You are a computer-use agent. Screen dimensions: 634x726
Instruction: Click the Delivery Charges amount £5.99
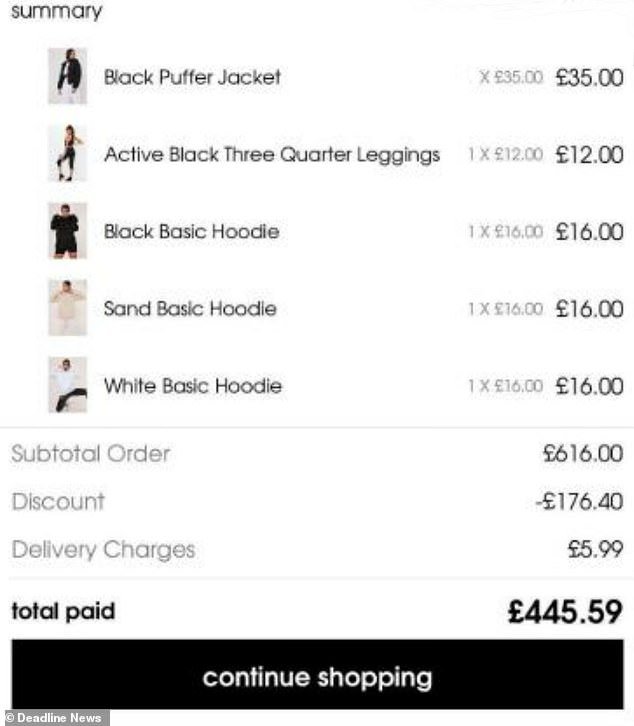(595, 550)
